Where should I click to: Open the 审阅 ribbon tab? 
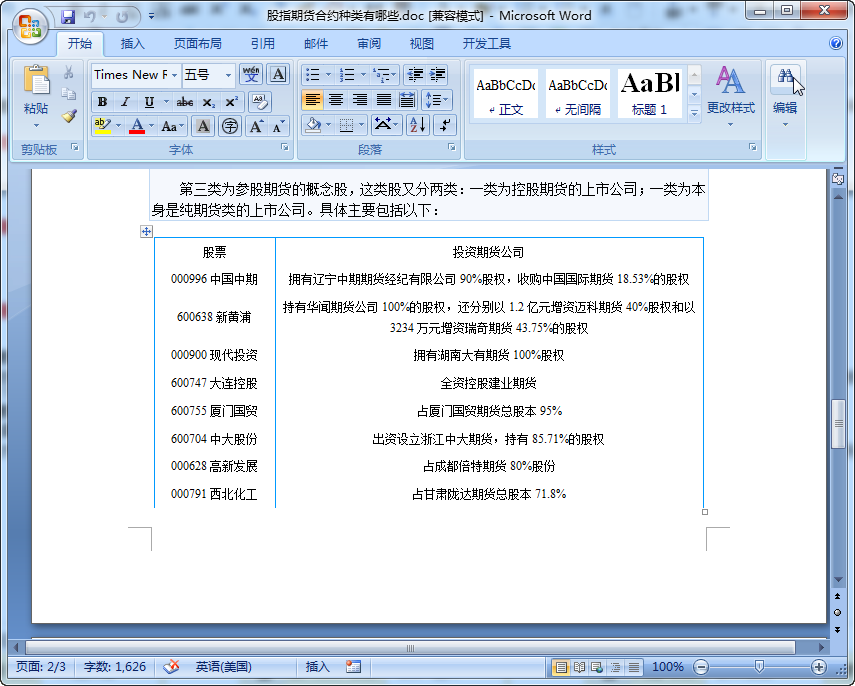point(369,44)
